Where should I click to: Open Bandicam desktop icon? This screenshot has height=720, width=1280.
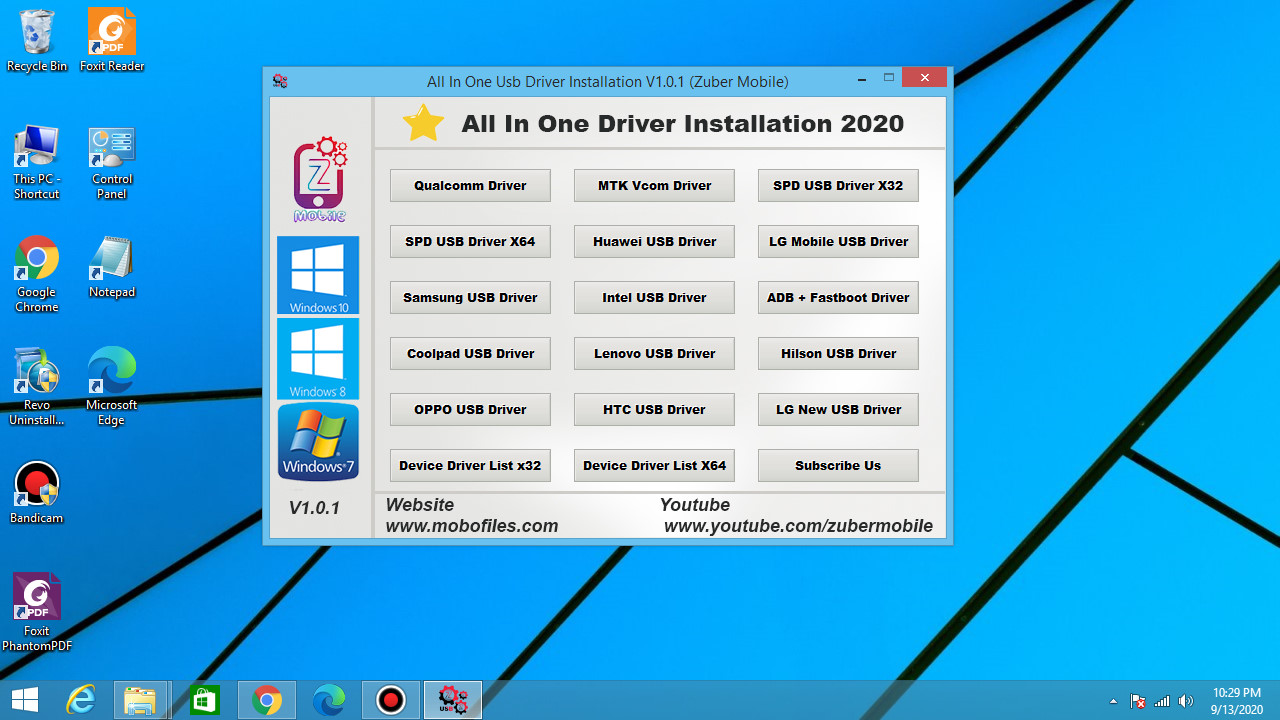pyautogui.click(x=37, y=493)
